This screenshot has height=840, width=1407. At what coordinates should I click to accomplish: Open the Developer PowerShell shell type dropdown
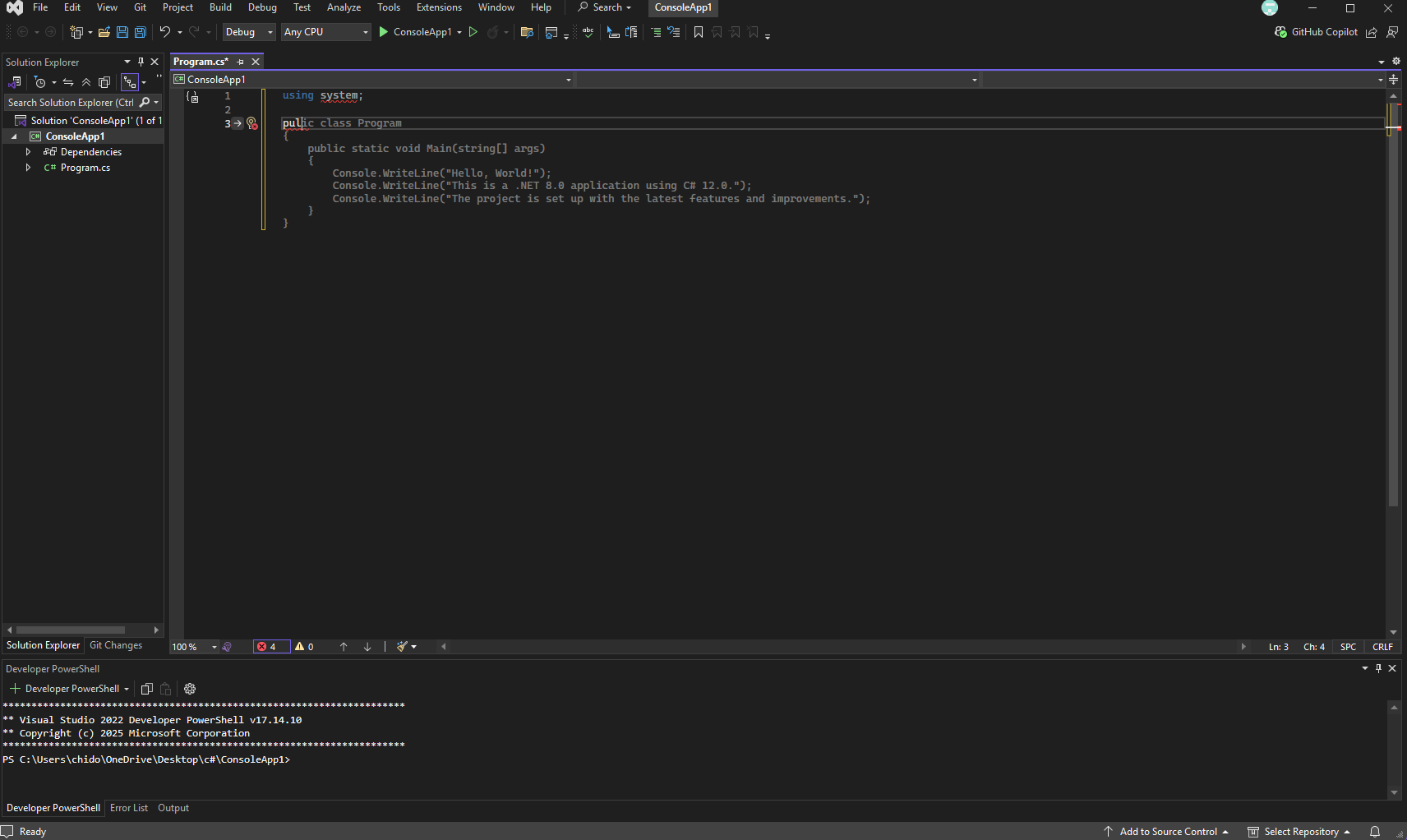click(x=127, y=689)
